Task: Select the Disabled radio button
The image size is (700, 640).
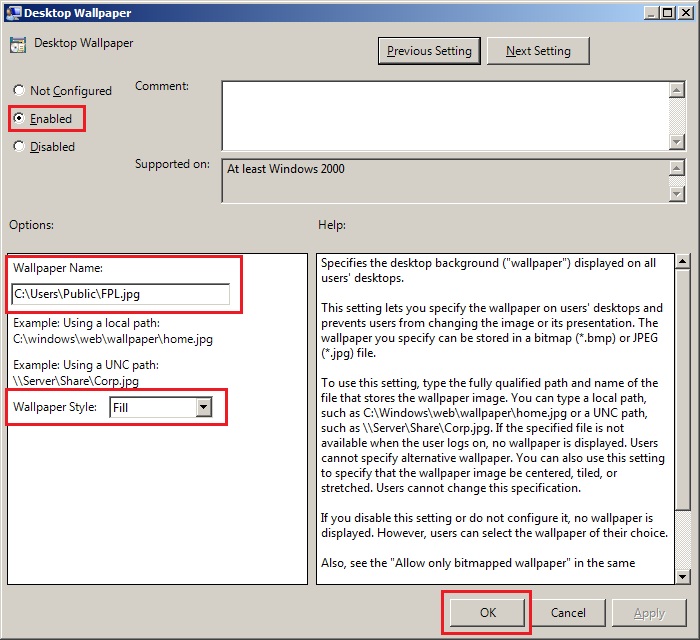Action: click(x=19, y=146)
